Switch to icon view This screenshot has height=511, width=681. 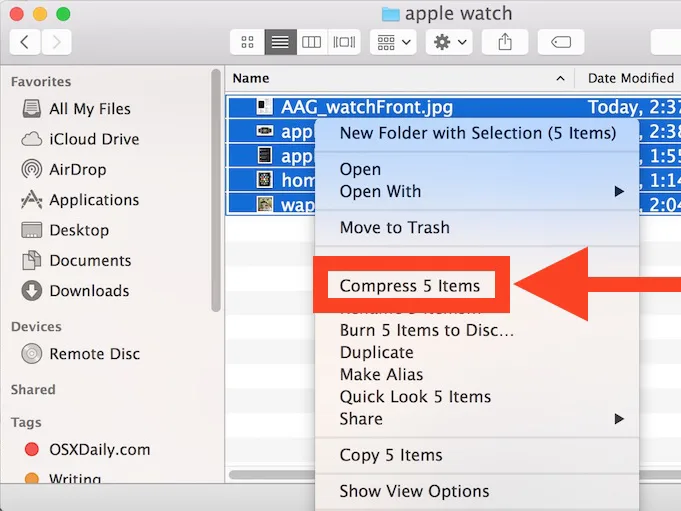tap(248, 42)
